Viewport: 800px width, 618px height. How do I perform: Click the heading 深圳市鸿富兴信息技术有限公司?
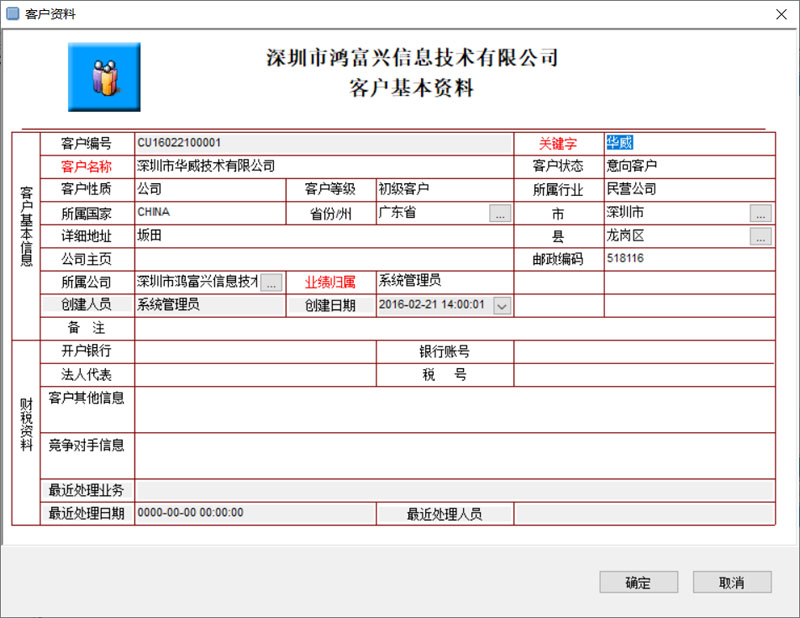[412, 58]
